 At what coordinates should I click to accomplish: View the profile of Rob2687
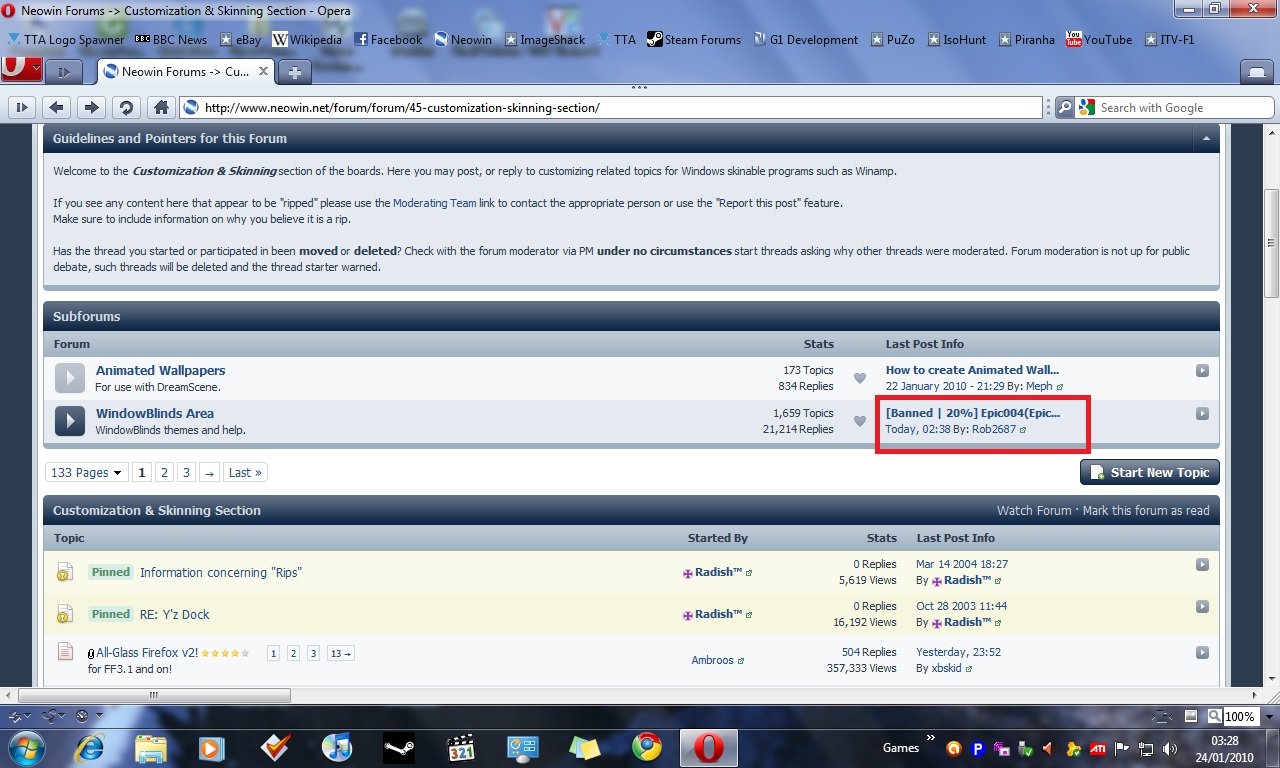click(994, 430)
